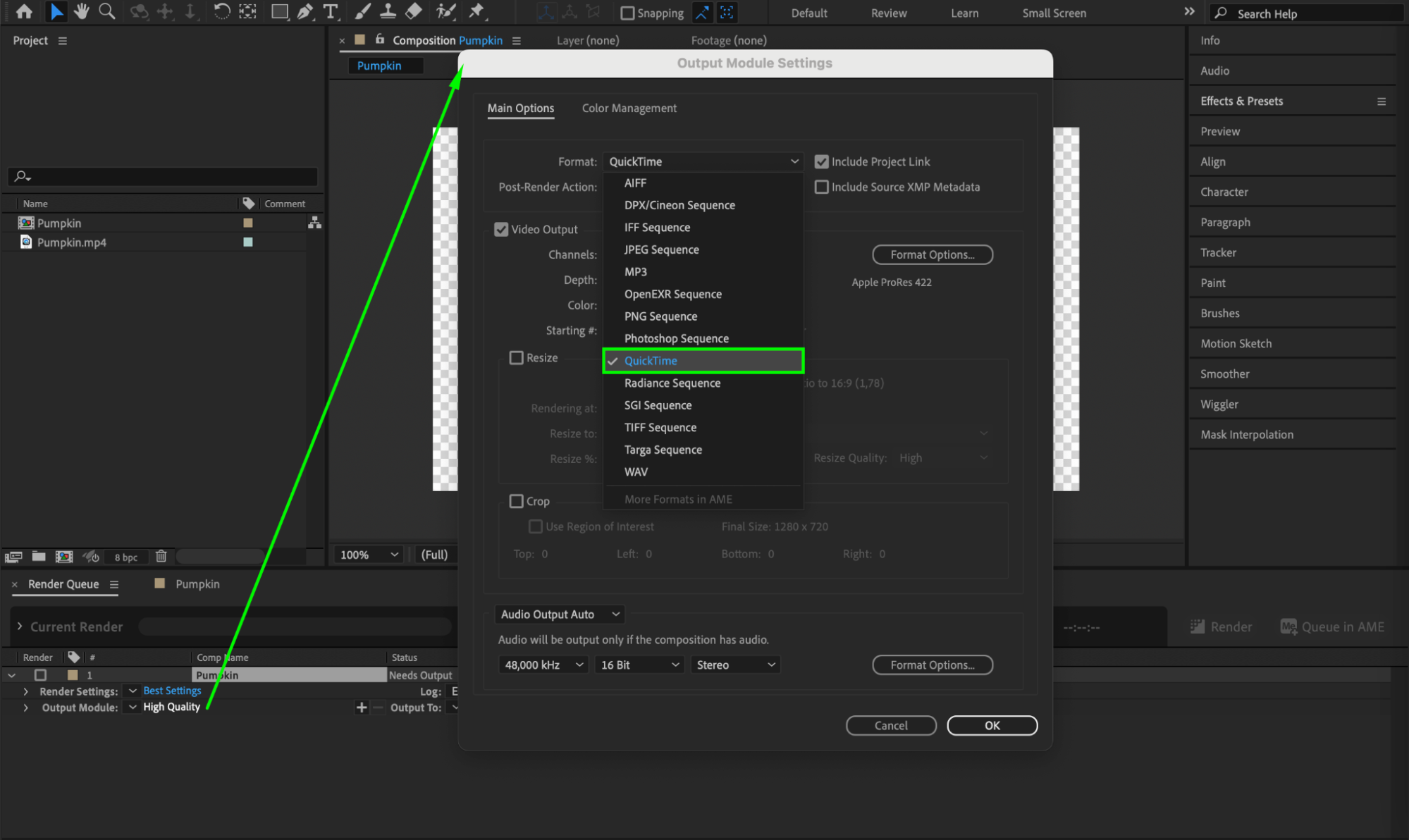The height and width of the screenshot is (840, 1409).
Task: Choose PNG Sequence from format list
Action: [660, 316]
